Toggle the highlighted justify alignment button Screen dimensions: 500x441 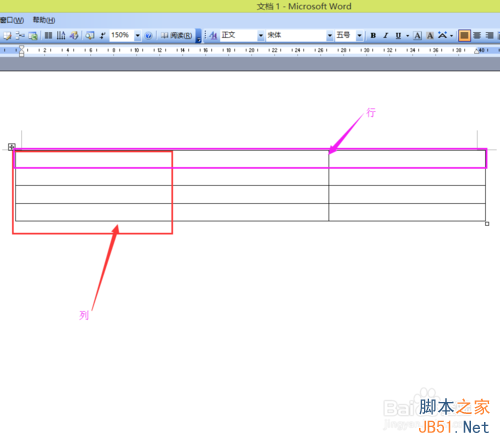464,35
